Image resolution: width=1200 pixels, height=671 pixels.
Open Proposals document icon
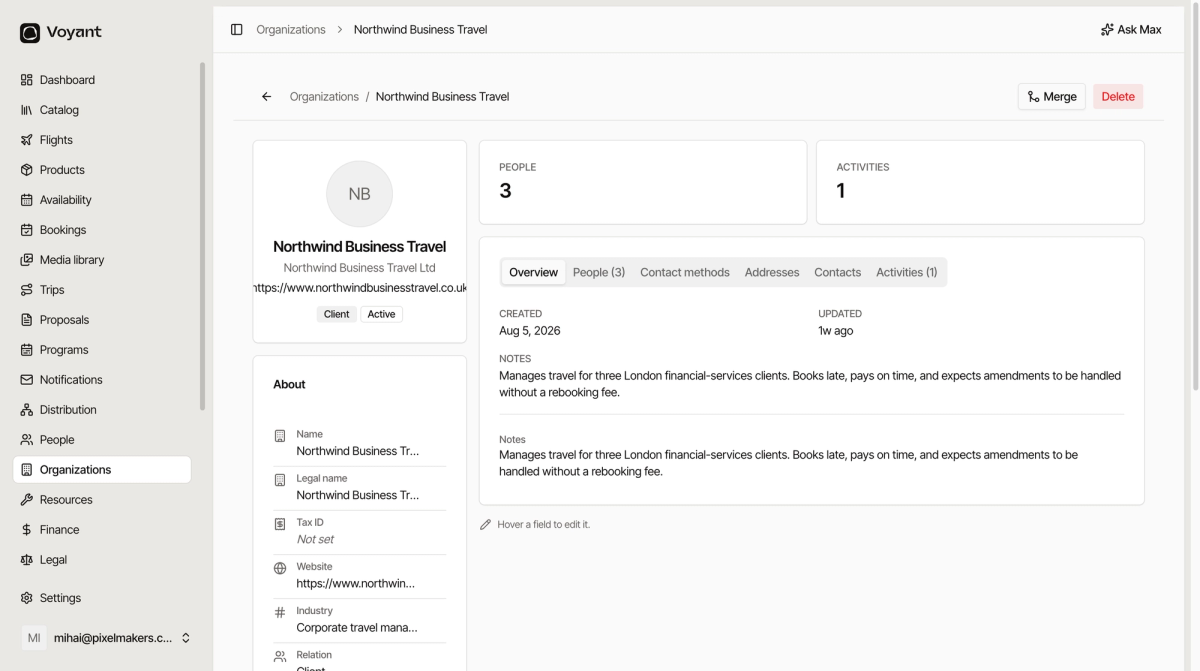[27, 320]
